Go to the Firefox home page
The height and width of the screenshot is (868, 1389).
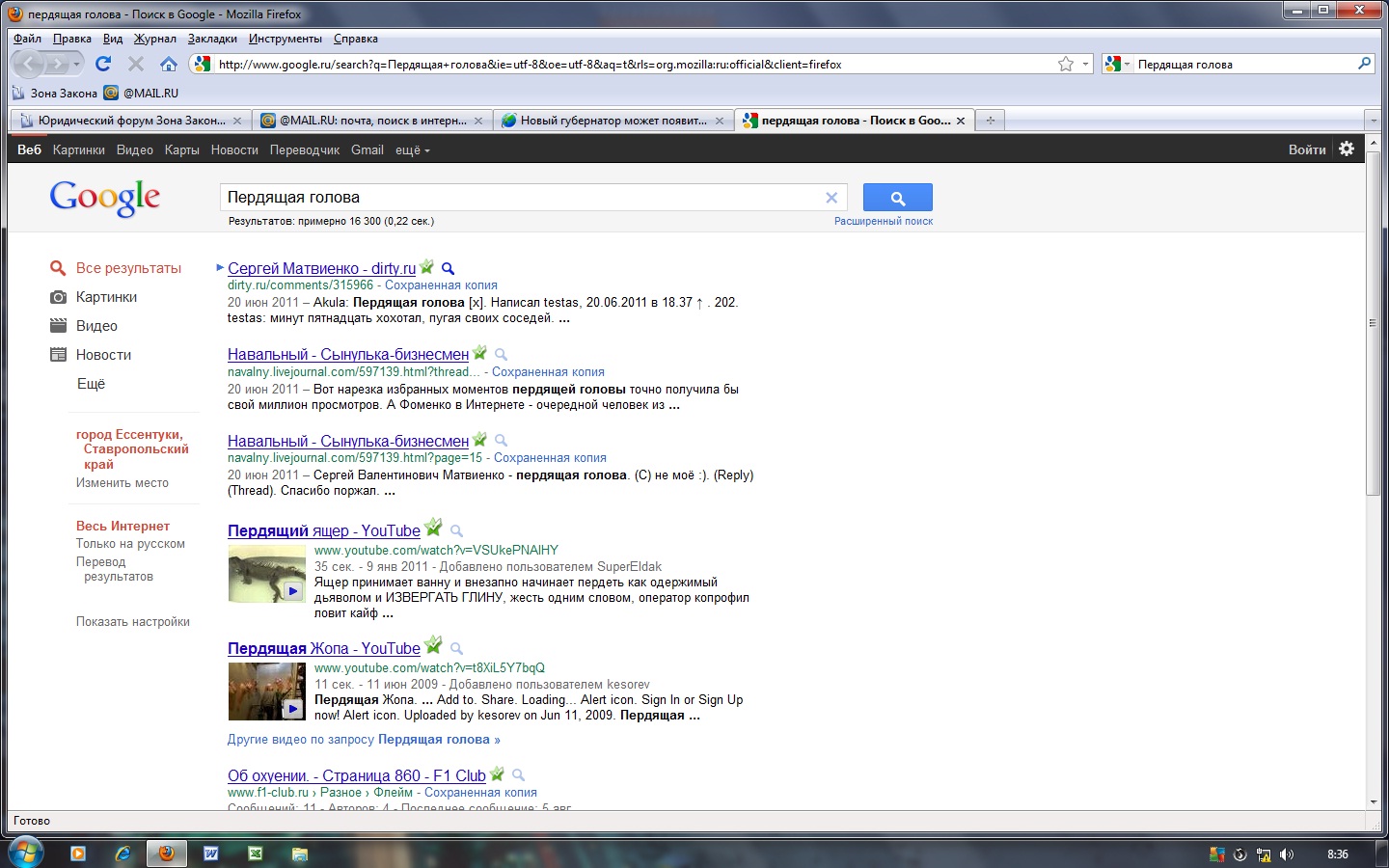pyautogui.click(x=169, y=64)
